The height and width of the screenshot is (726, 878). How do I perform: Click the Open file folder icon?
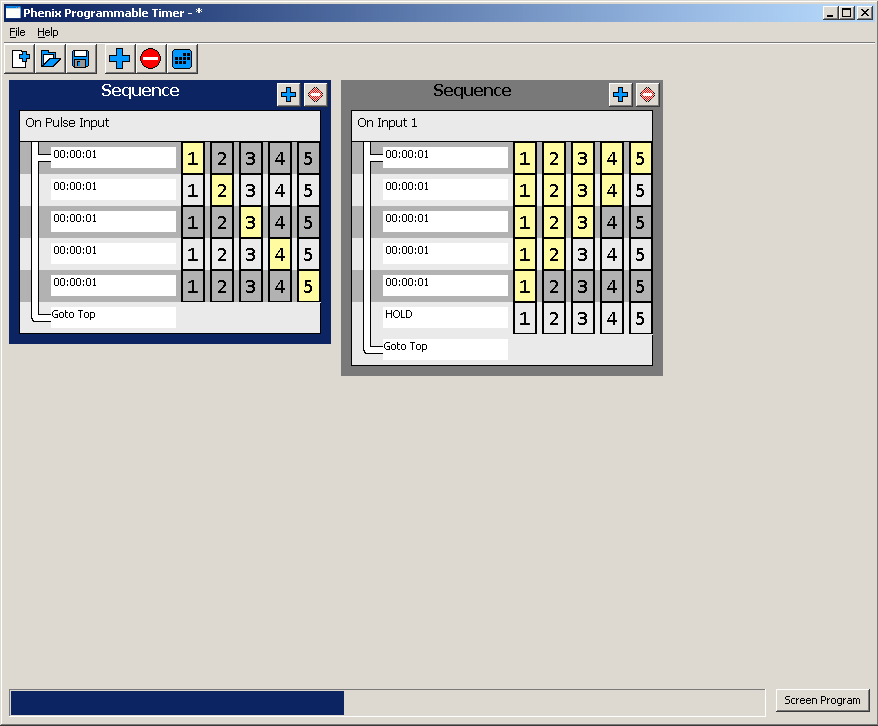point(50,59)
